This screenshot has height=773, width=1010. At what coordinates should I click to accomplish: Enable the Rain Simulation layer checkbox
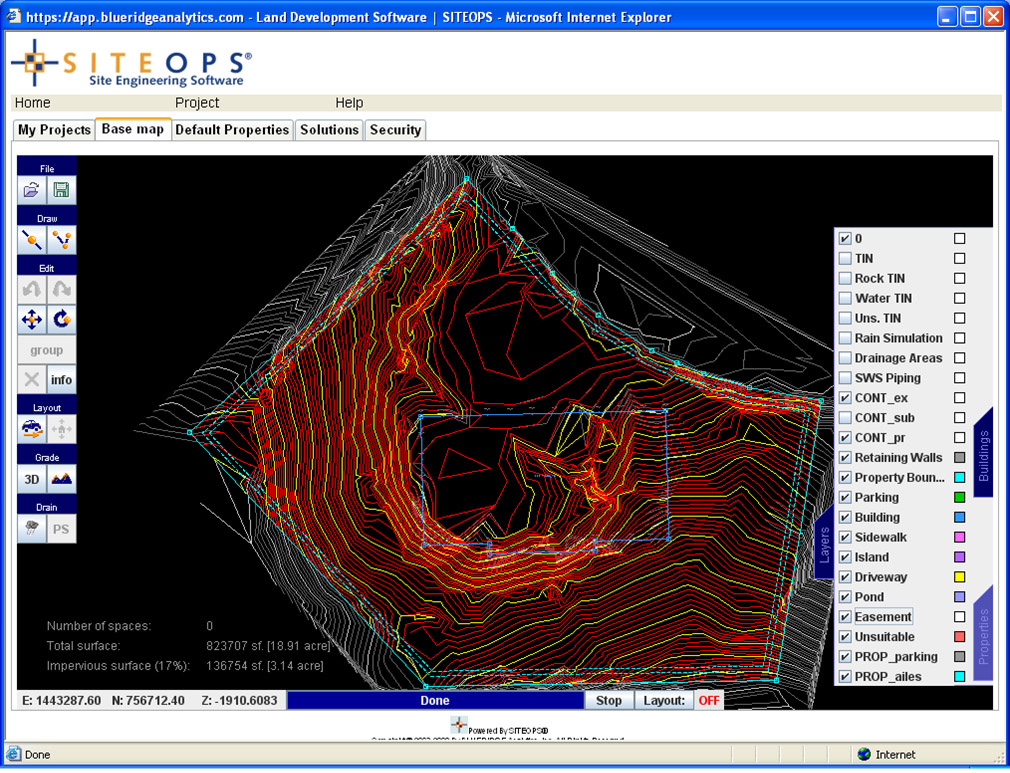845,338
